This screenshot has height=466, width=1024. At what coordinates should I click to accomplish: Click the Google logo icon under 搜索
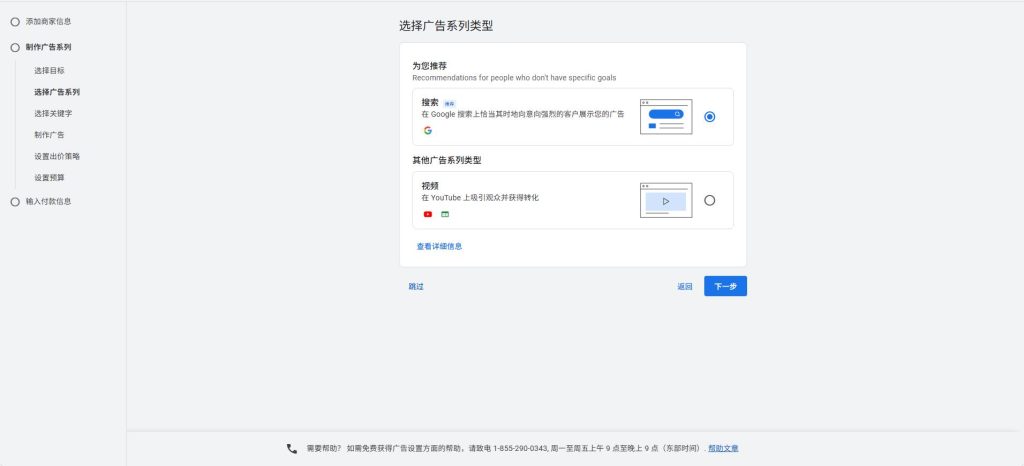pos(428,130)
